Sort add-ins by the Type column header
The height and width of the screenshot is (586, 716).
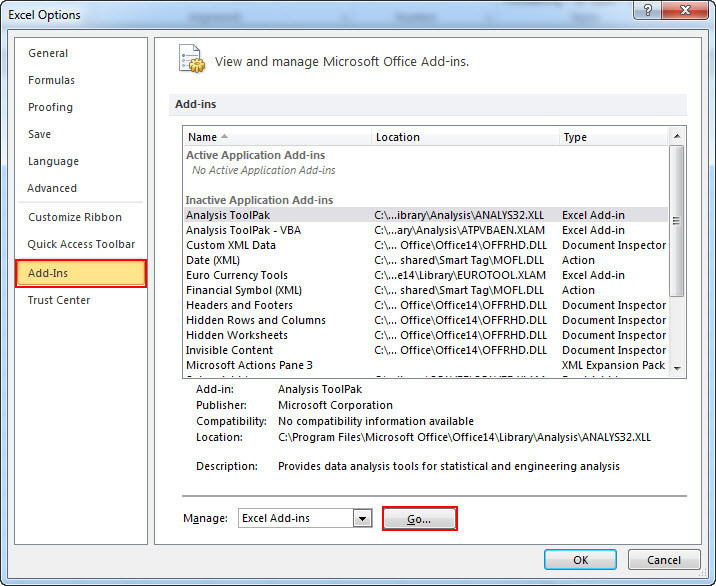pyautogui.click(x=613, y=137)
